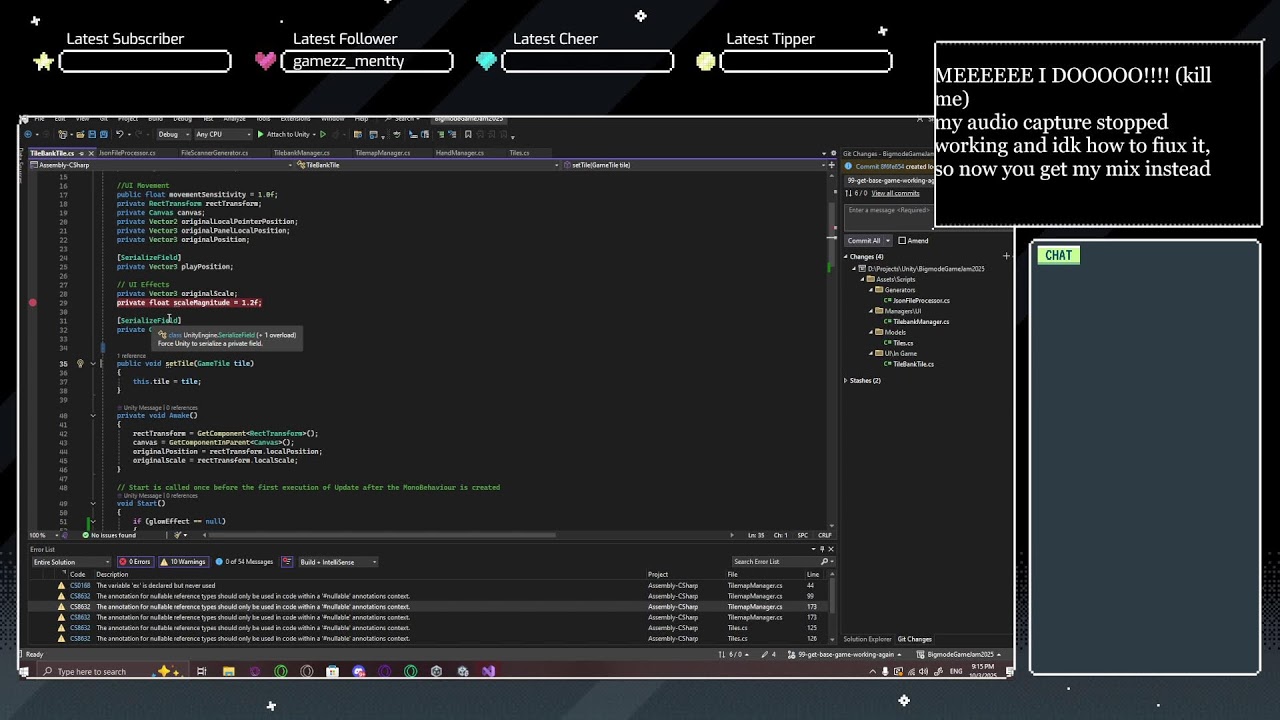Viewport: 1280px width, 720px height.
Task: Open the TileBankTile class navigation dropdown
Action: tap(430, 164)
